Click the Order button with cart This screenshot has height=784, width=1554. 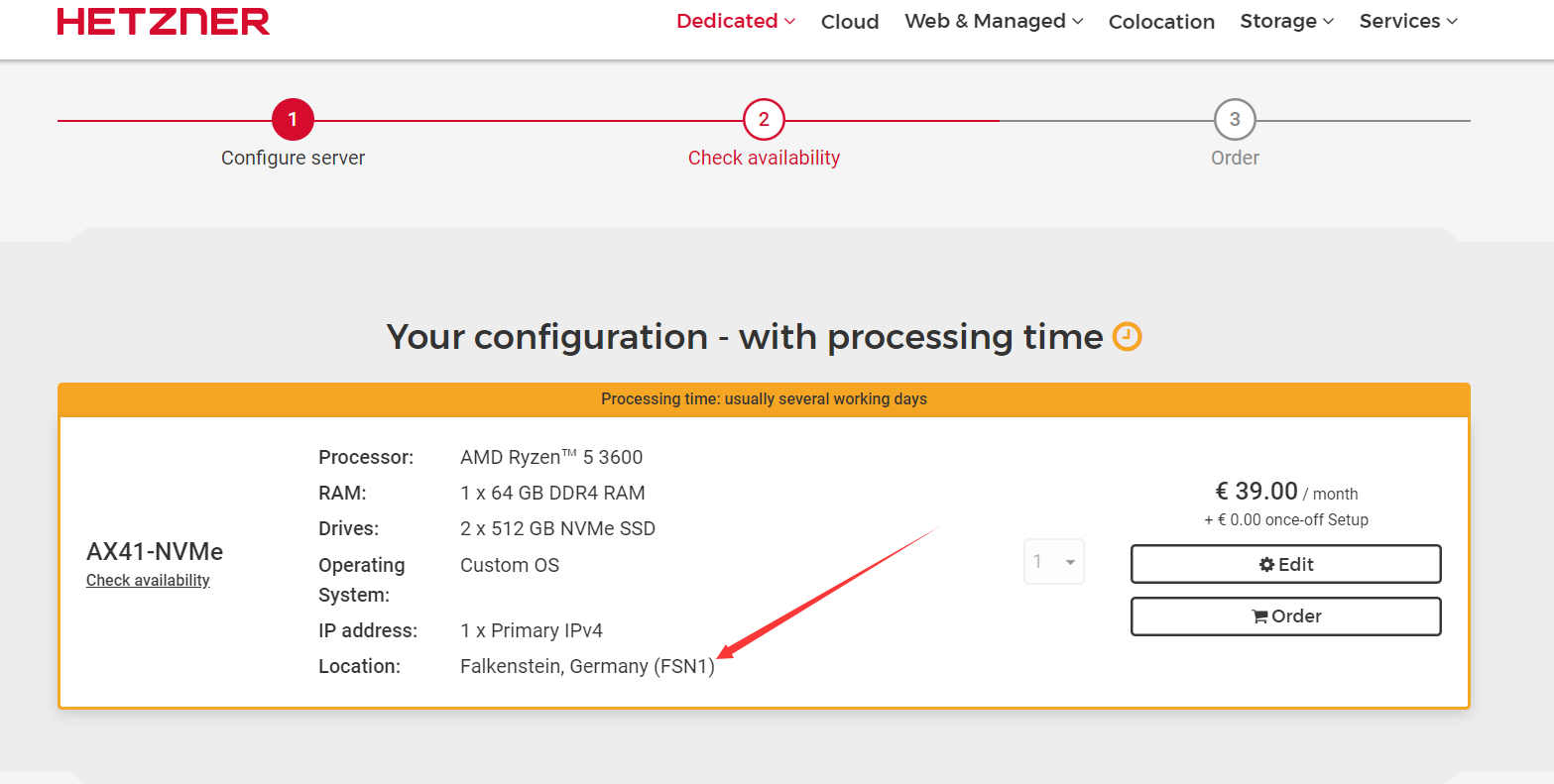1285,616
